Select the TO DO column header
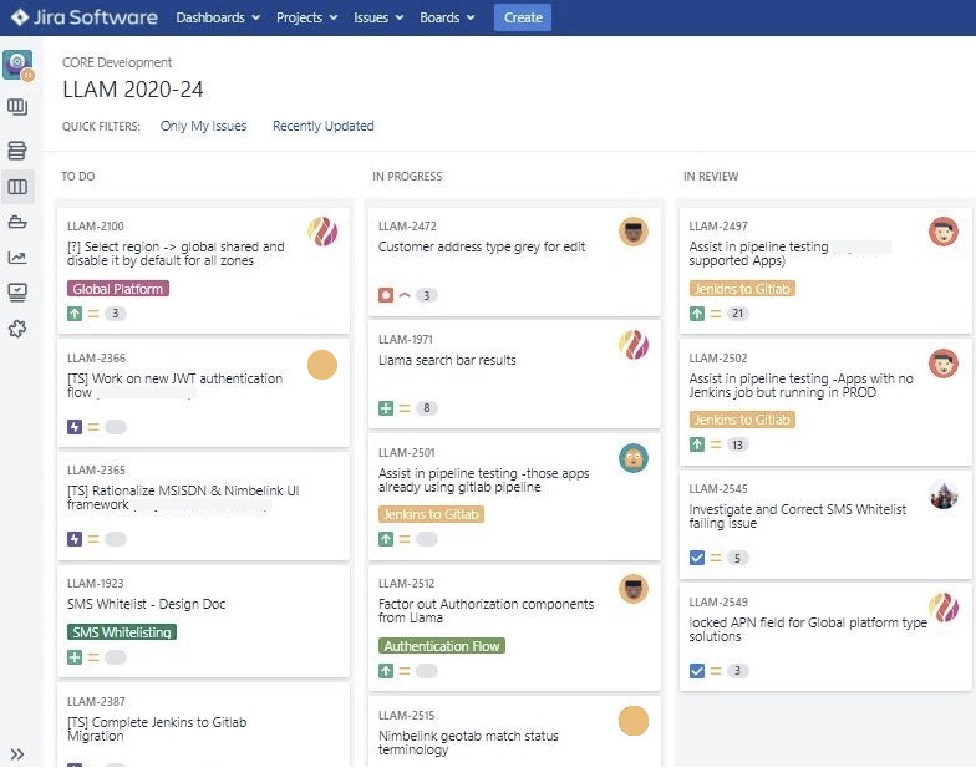 [x=78, y=177]
